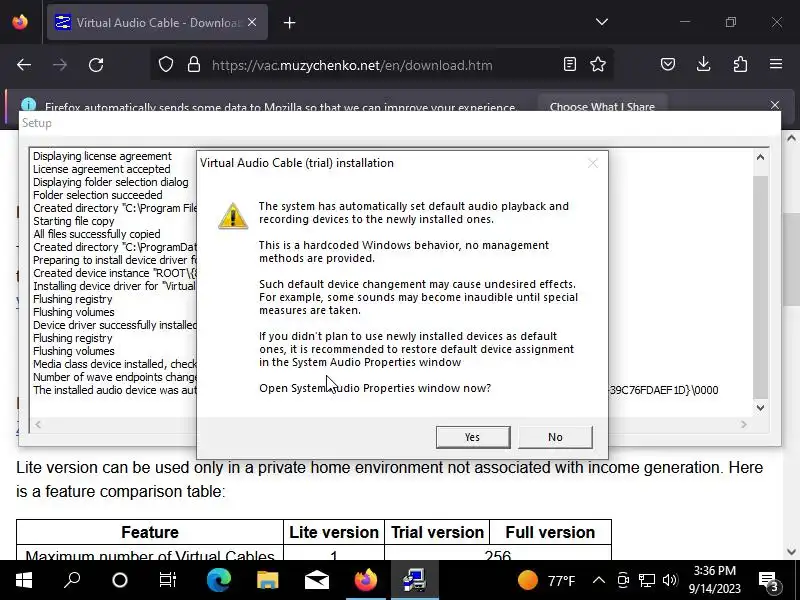Show hidden system tray icons
The height and width of the screenshot is (600, 800).
click(x=599, y=580)
